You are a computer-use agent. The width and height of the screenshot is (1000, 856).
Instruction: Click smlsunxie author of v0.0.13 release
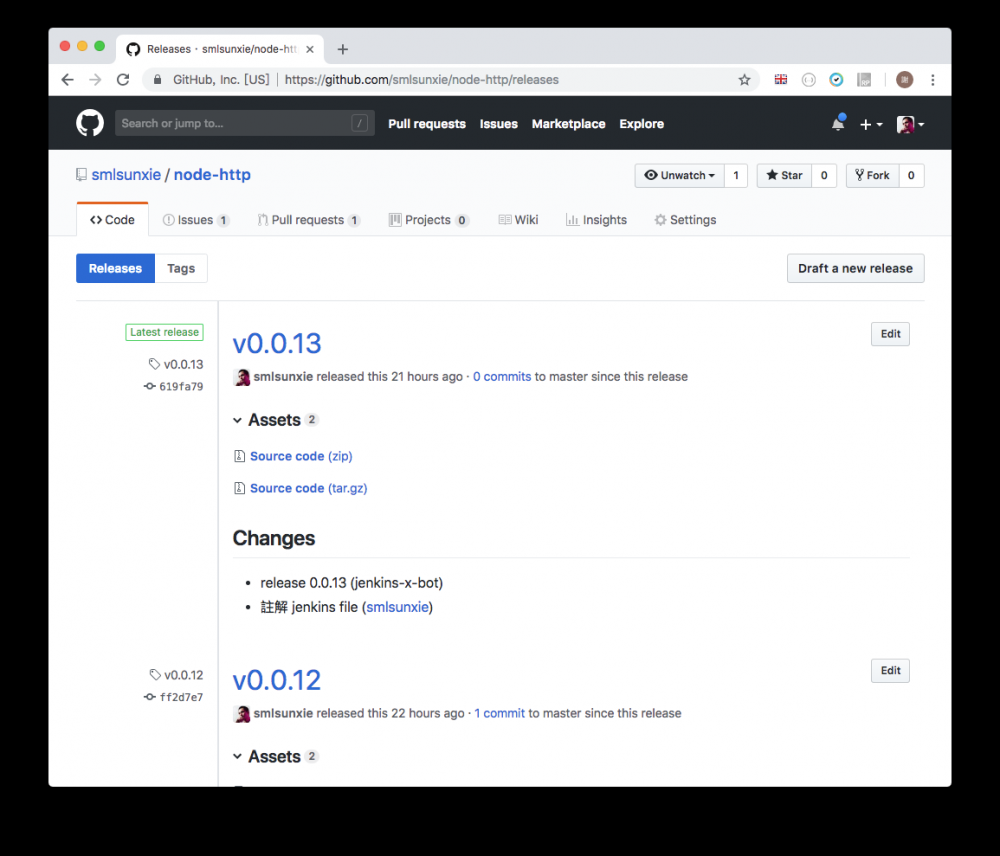click(283, 377)
